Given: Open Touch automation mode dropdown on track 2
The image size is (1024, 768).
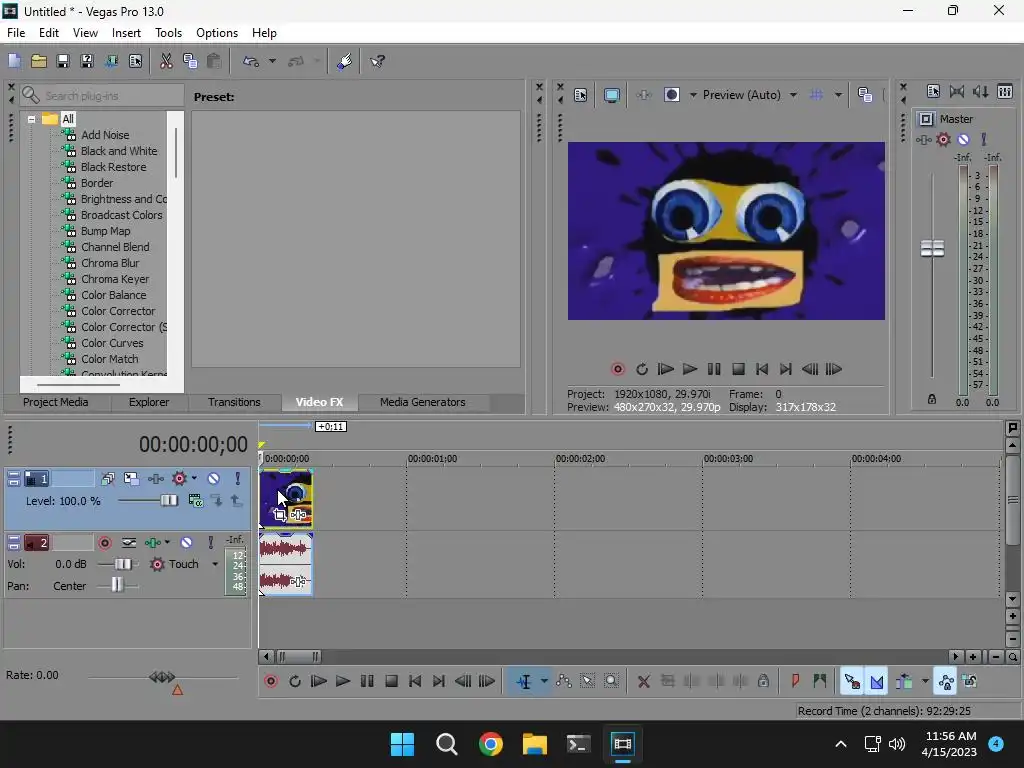Looking at the screenshot, I should coord(215,564).
